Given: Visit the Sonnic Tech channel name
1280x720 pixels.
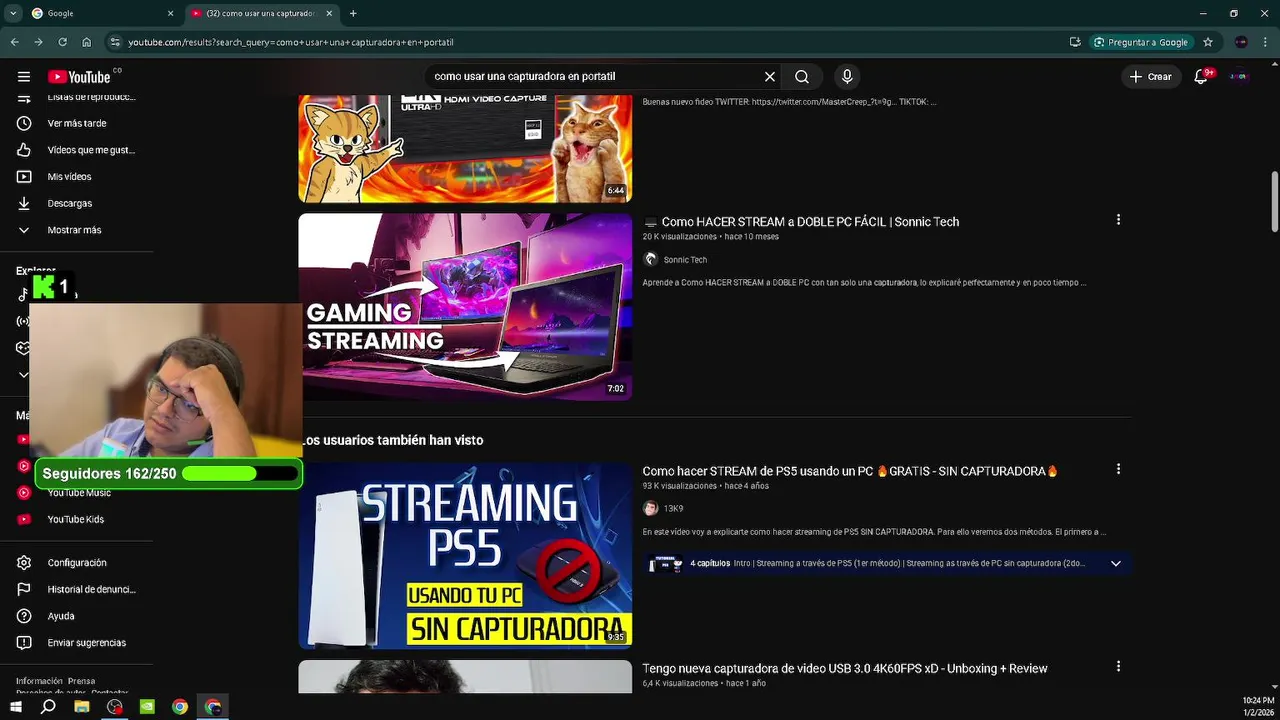Looking at the screenshot, I should click(685, 260).
